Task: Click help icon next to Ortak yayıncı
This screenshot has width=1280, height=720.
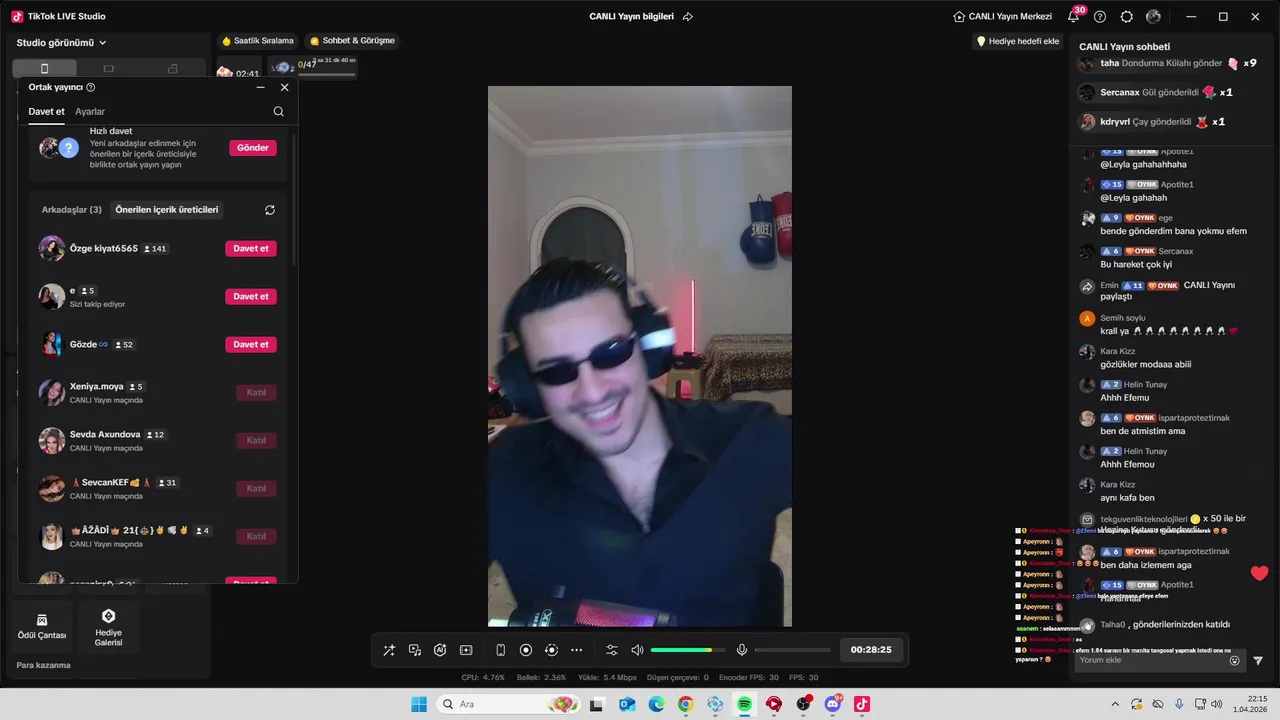Action: click(x=91, y=88)
